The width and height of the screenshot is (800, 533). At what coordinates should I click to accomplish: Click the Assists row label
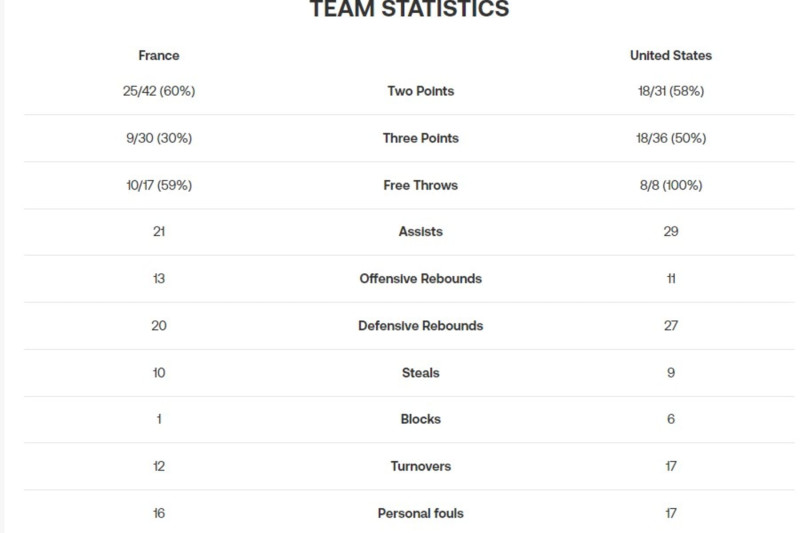[x=420, y=232]
